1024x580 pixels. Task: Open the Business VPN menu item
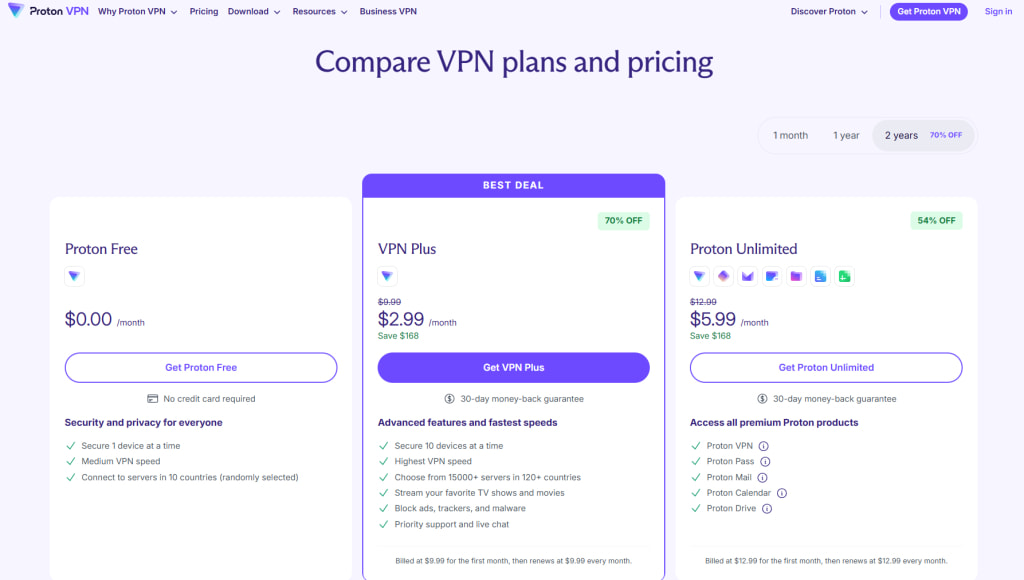click(388, 12)
